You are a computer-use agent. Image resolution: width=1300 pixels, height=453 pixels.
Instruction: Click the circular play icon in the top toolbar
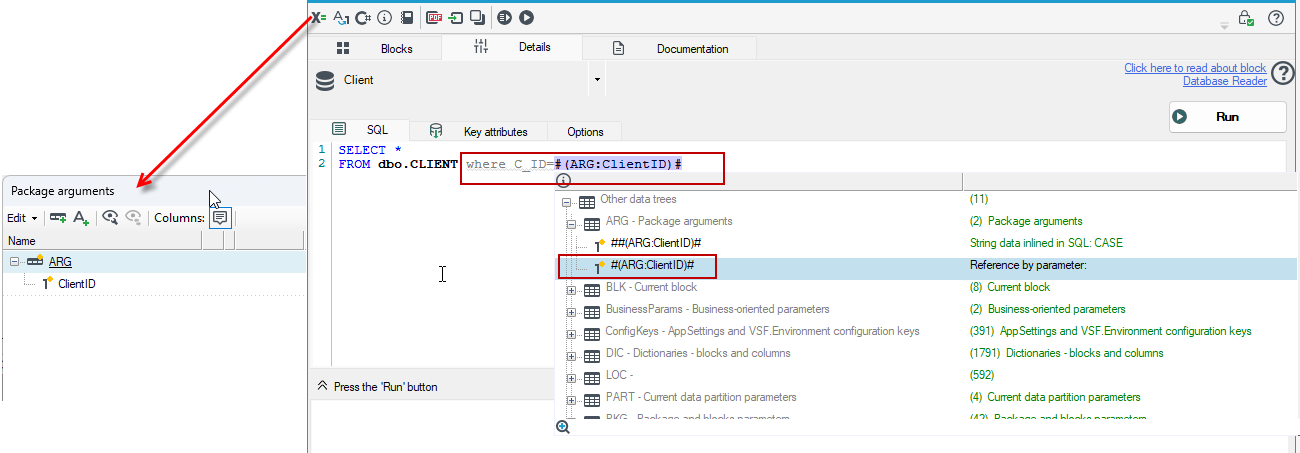coord(527,17)
